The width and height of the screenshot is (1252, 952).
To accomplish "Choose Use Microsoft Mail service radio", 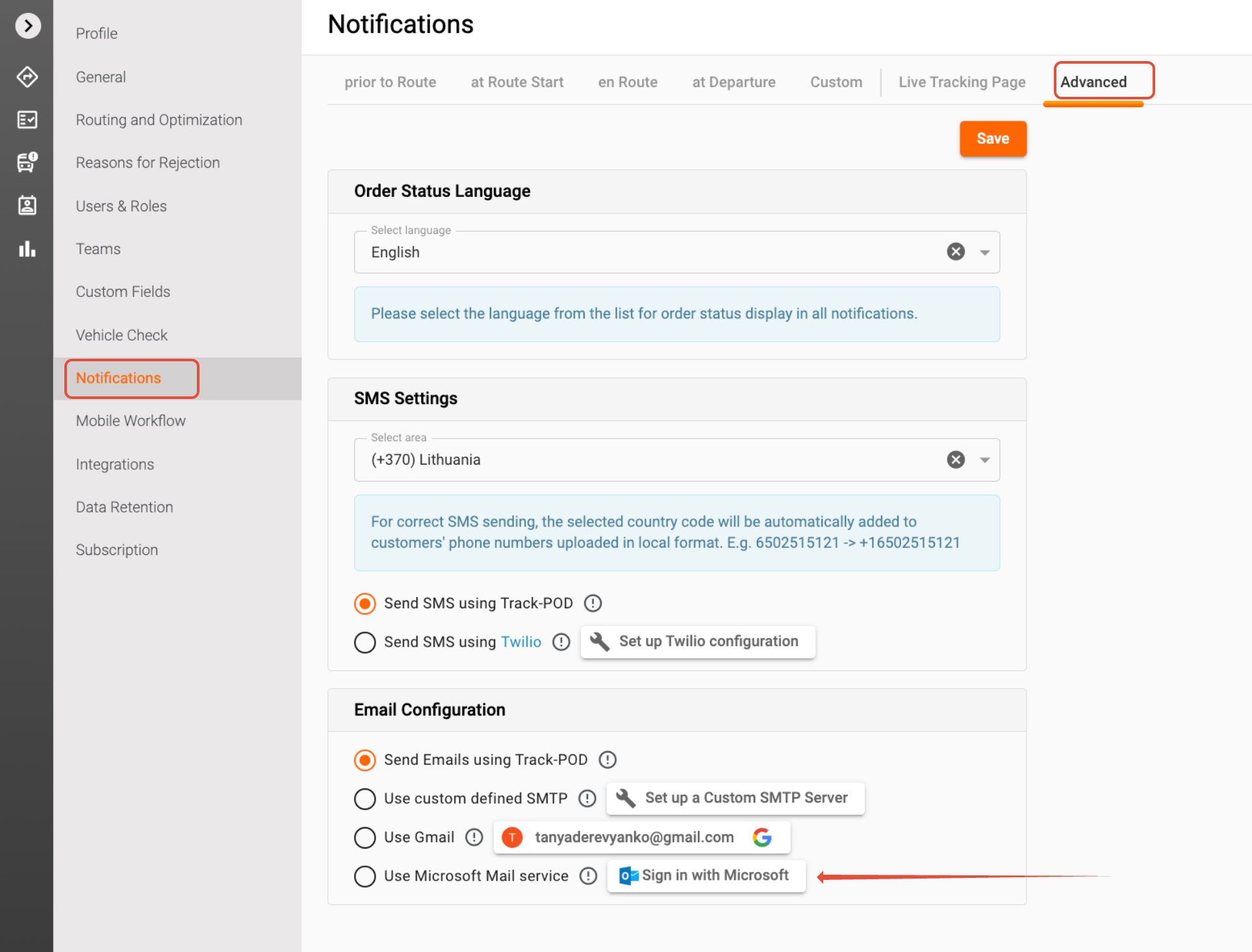I will [365, 876].
